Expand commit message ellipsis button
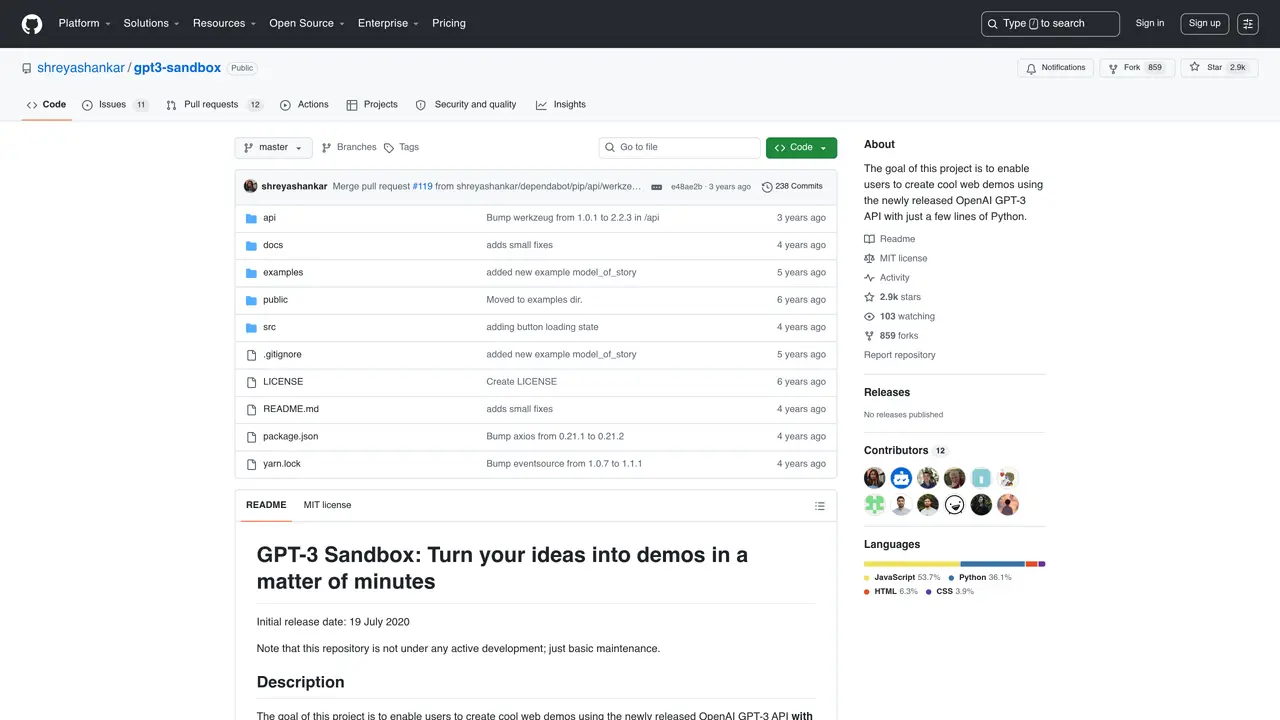 656,187
